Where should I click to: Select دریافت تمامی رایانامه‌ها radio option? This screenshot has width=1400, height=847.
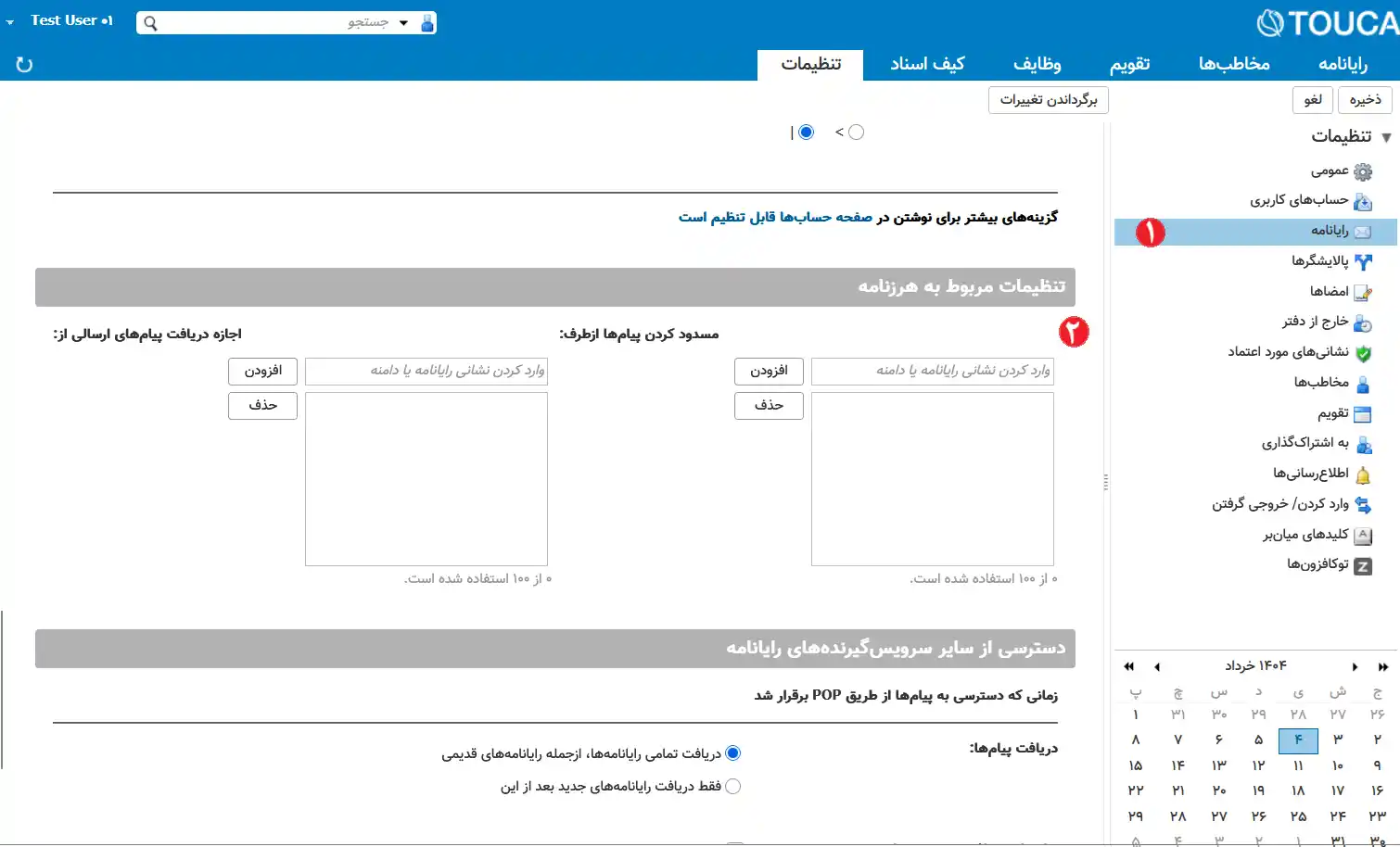pos(732,753)
